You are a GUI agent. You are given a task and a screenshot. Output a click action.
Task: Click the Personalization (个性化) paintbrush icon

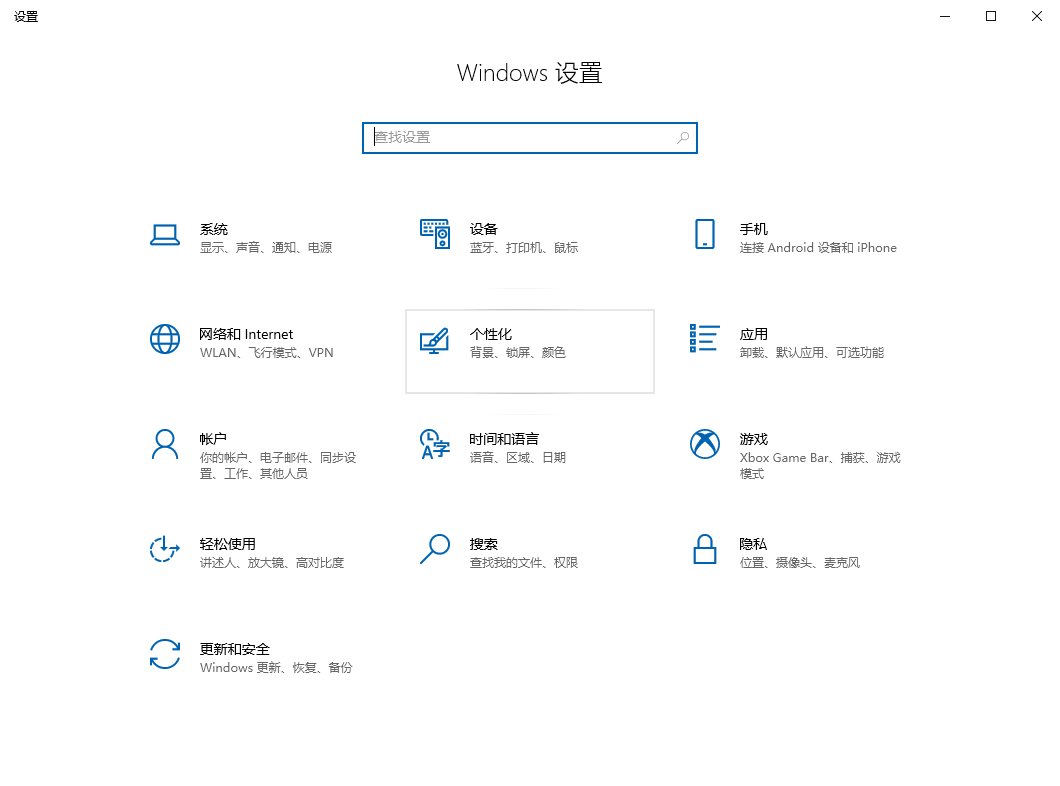[x=434, y=341]
